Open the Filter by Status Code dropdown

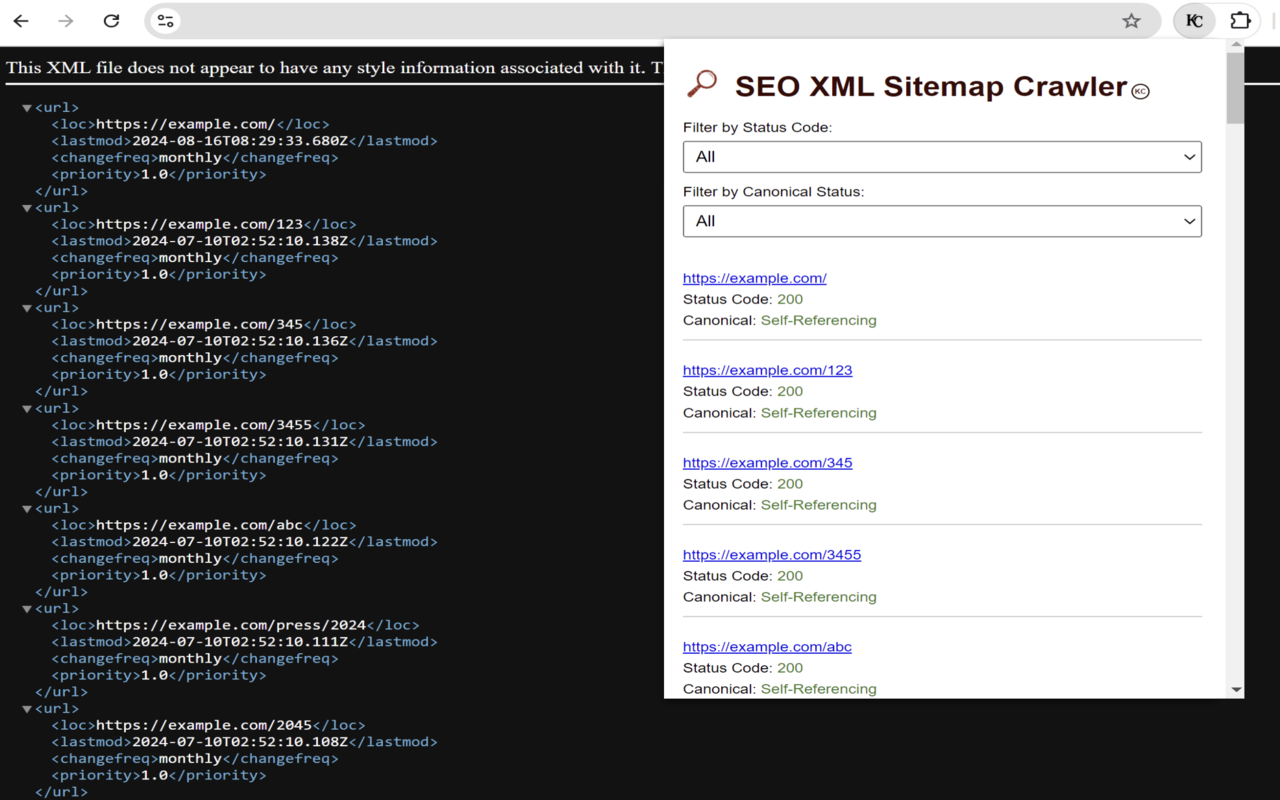point(941,156)
